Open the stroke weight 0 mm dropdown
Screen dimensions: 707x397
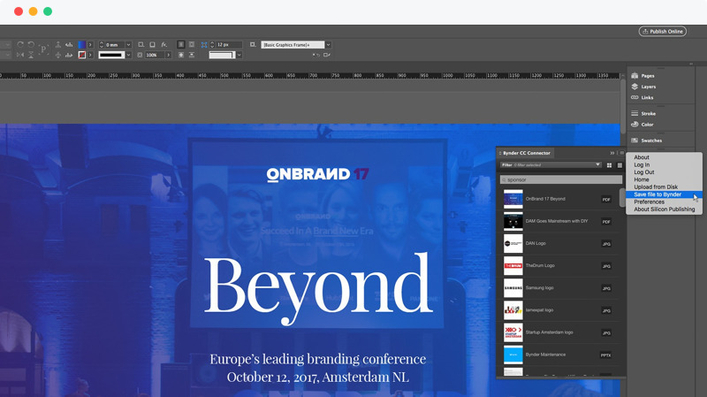[129, 45]
